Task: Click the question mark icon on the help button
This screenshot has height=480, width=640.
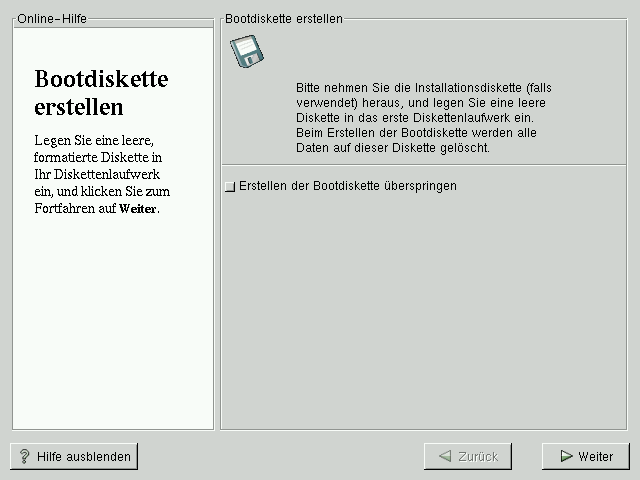Action: pyautogui.click(x=24, y=456)
